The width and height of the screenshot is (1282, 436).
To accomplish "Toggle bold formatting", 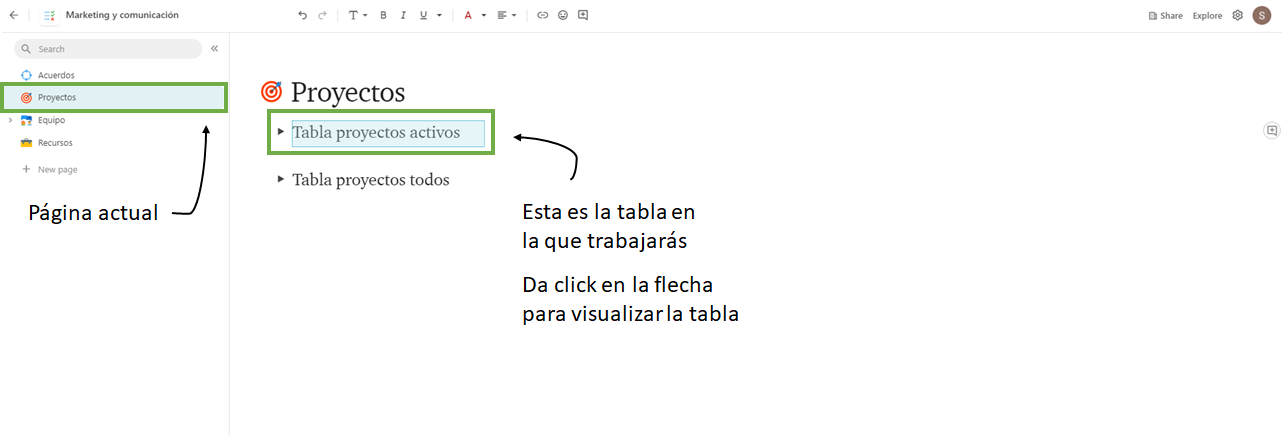I will 383,15.
